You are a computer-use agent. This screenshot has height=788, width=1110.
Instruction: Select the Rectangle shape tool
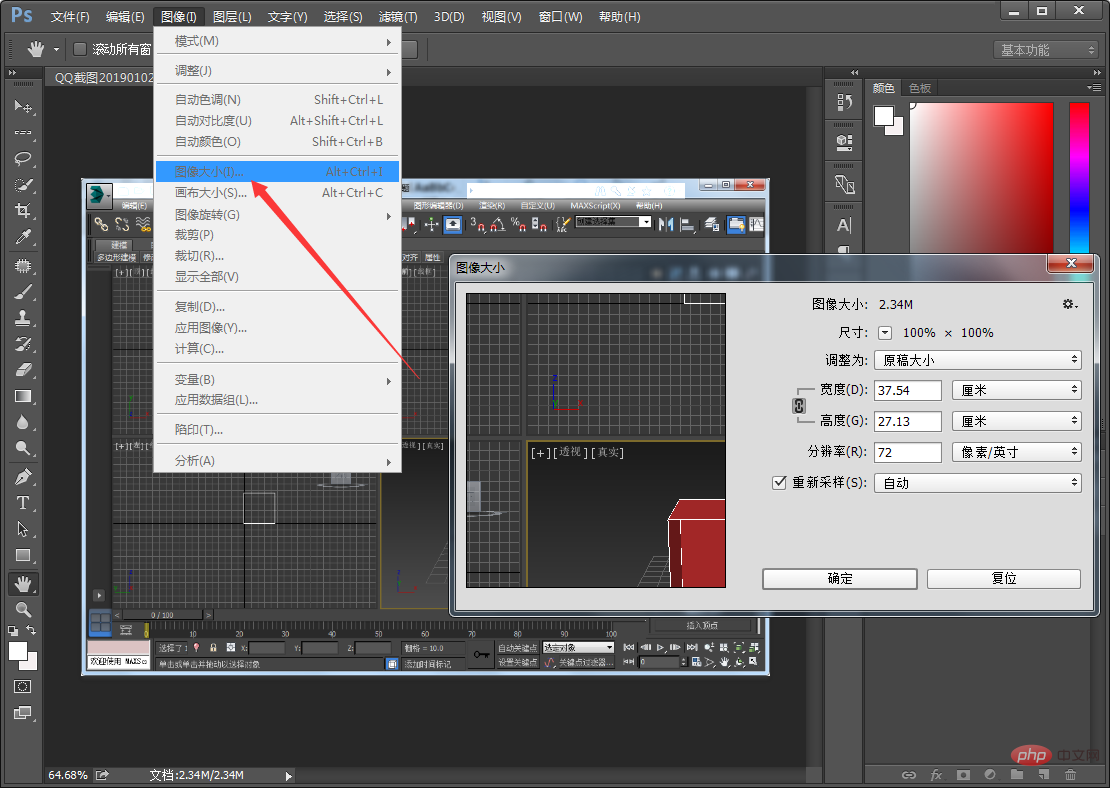click(23, 556)
